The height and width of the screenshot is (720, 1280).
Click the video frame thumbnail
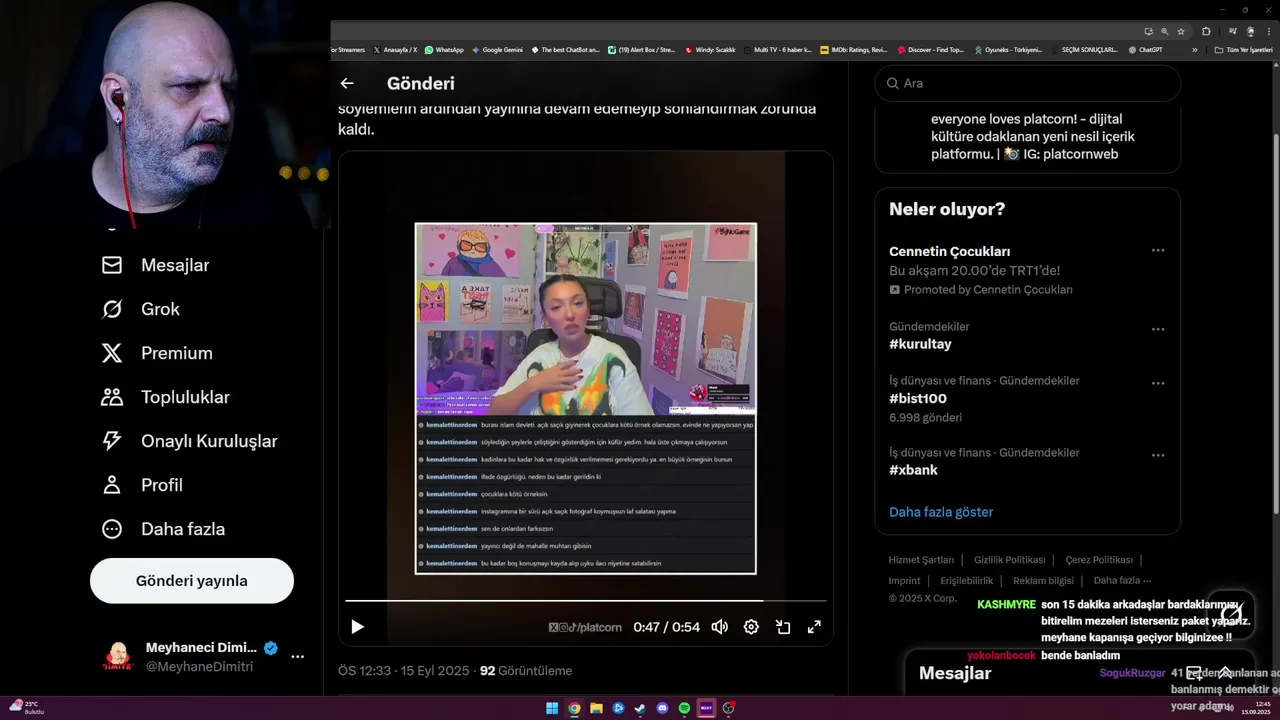coord(586,398)
